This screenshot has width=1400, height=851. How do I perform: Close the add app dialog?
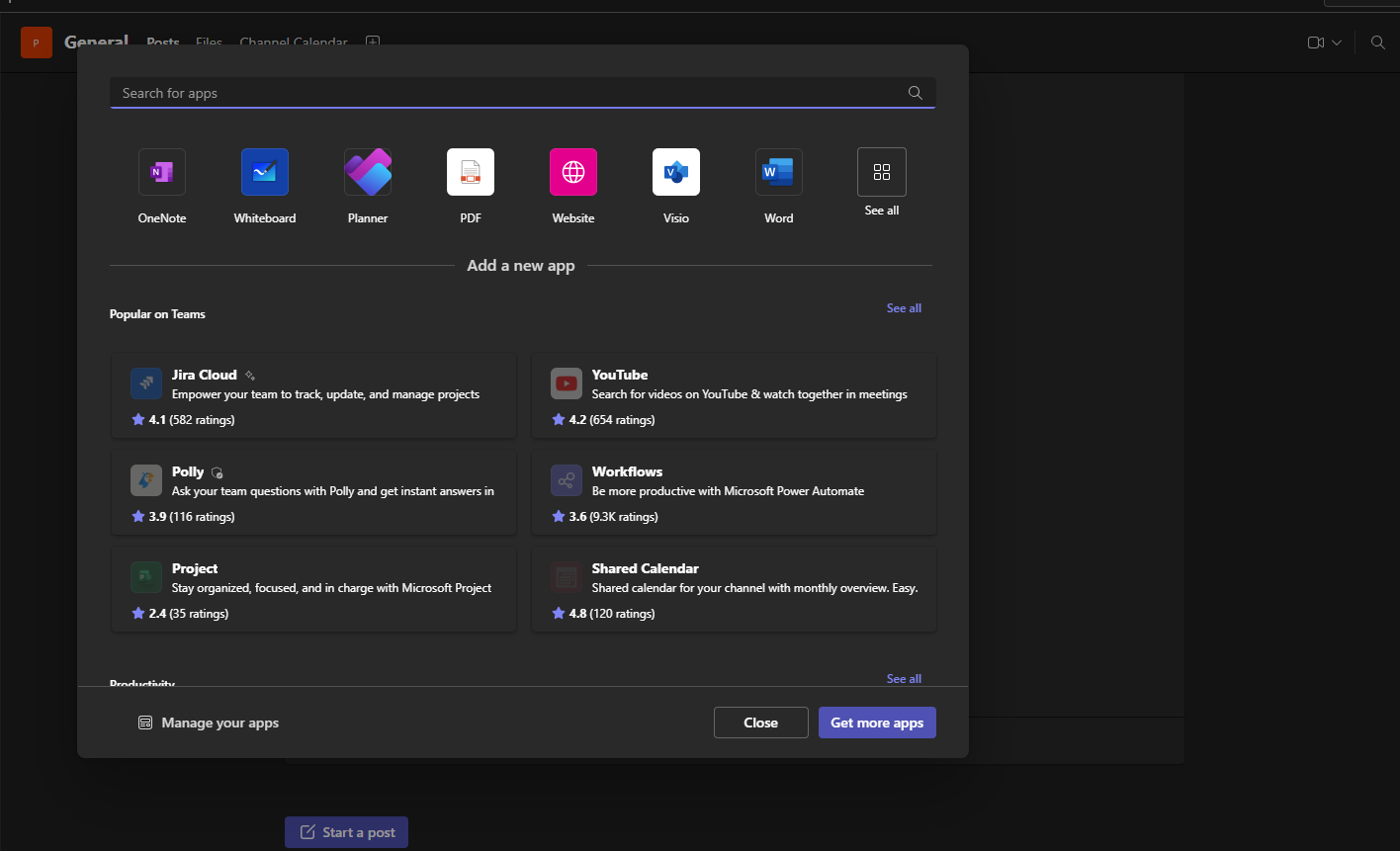(761, 723)
